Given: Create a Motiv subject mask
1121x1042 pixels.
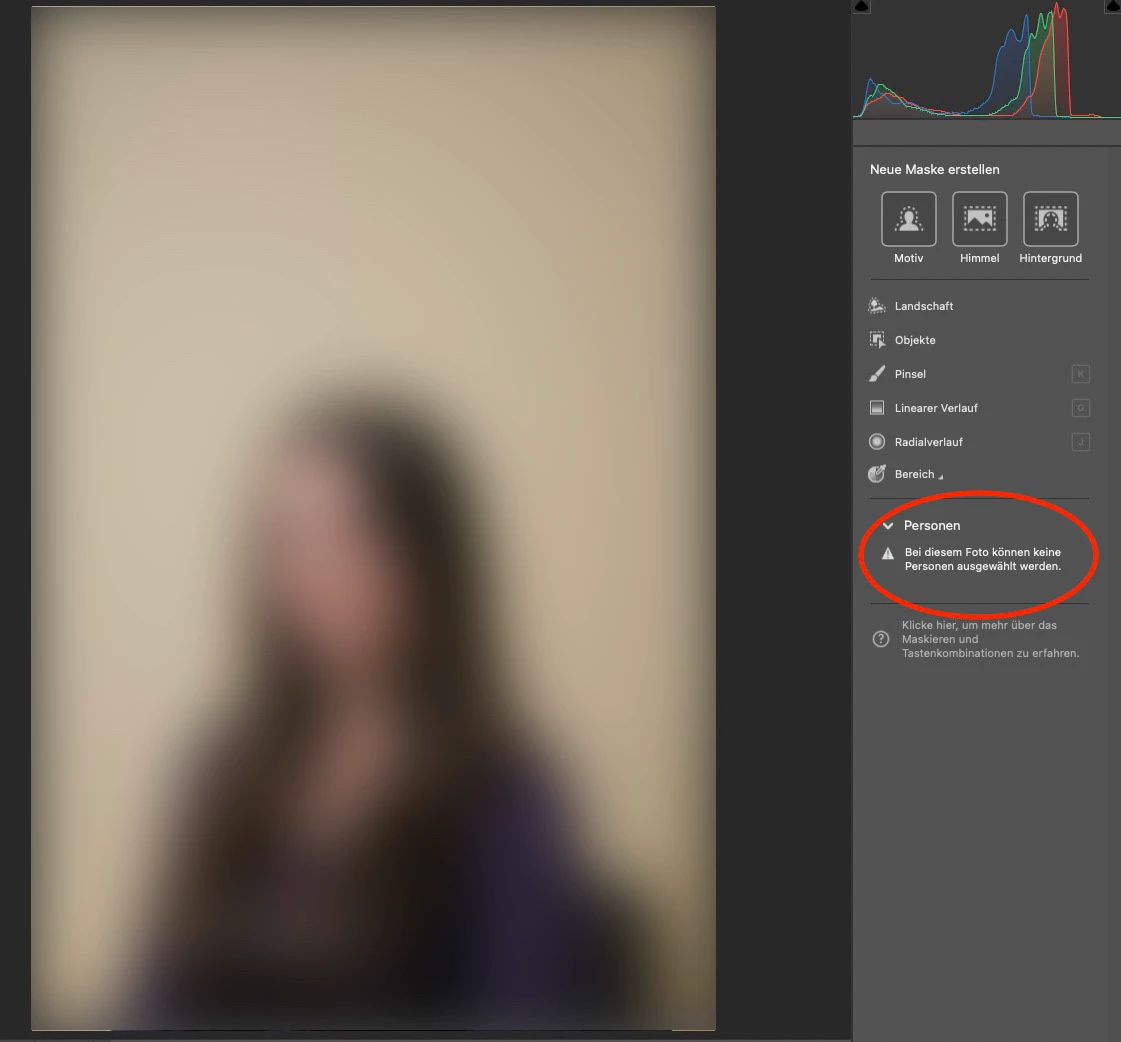Looking at the screenshot, I should [x=909, y=219].
